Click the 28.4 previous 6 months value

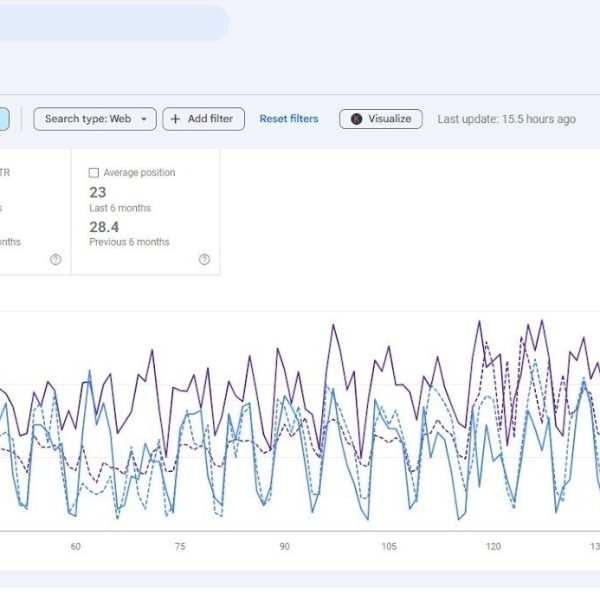coord(103,227)
